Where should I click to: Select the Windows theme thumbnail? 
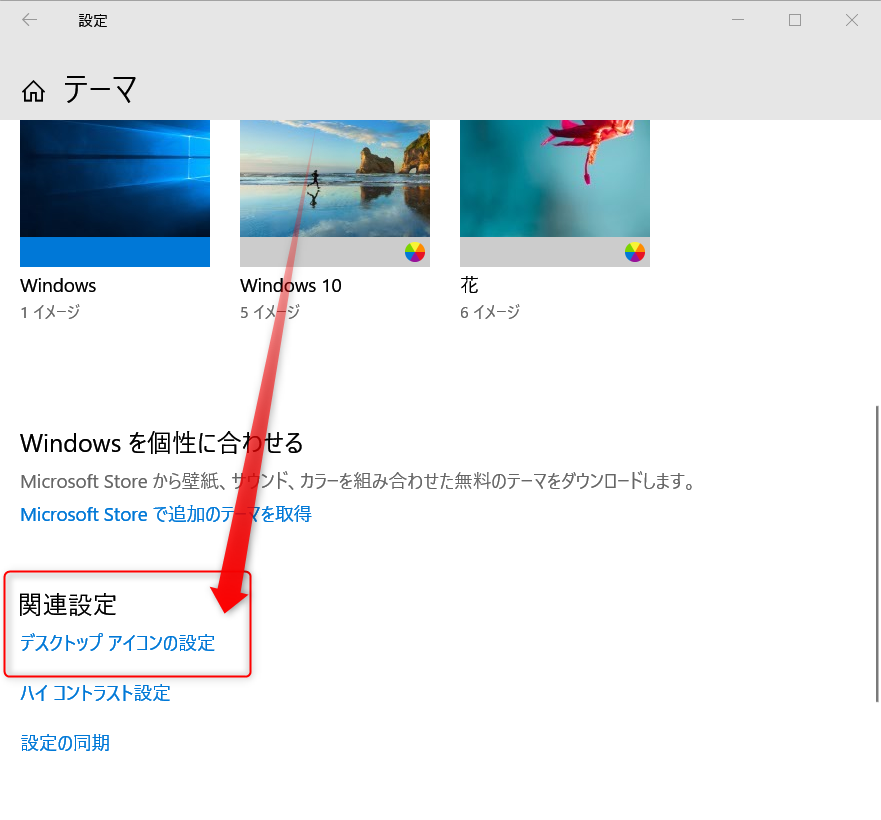tap(115, 193)
